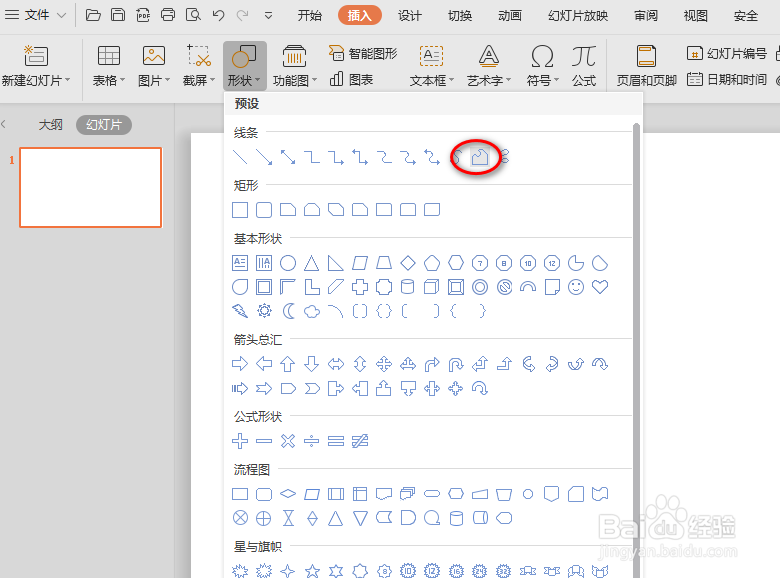780x578 pixels.
Task: Select the diamond basic shape
Action: 408,263
